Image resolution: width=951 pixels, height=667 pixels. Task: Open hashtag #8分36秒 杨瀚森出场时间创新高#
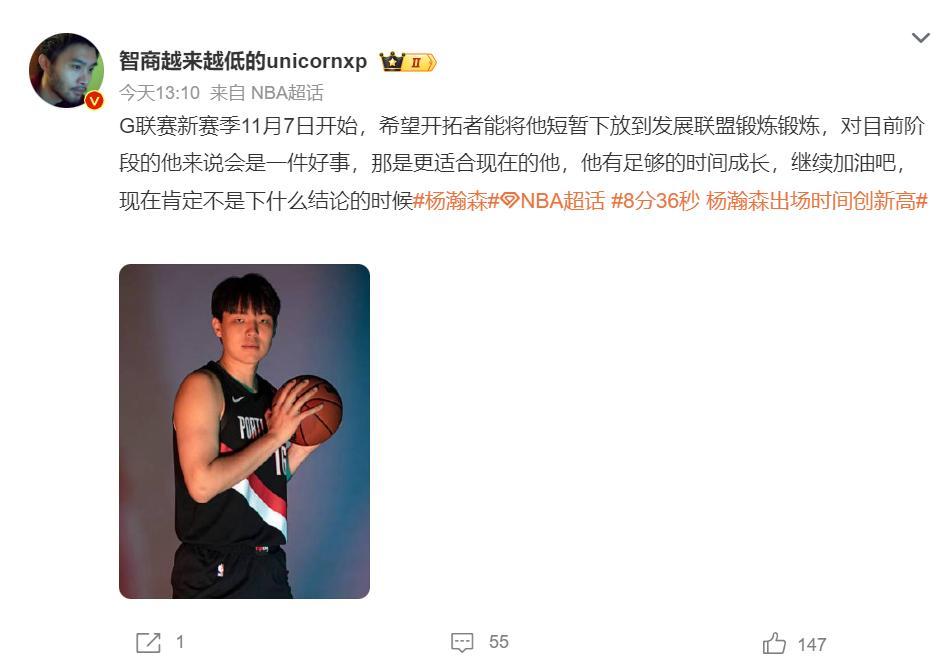769,201
